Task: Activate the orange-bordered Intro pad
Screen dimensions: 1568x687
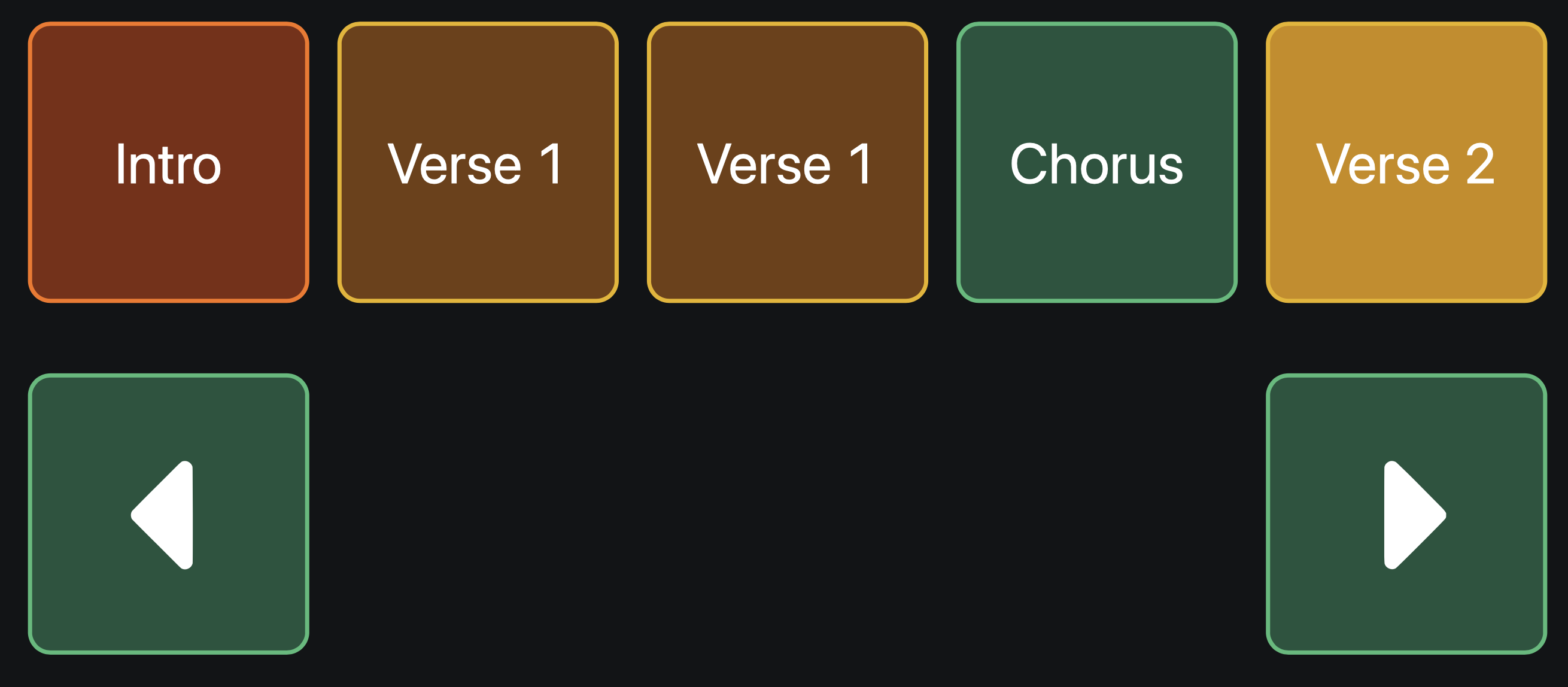Action: 169,162
